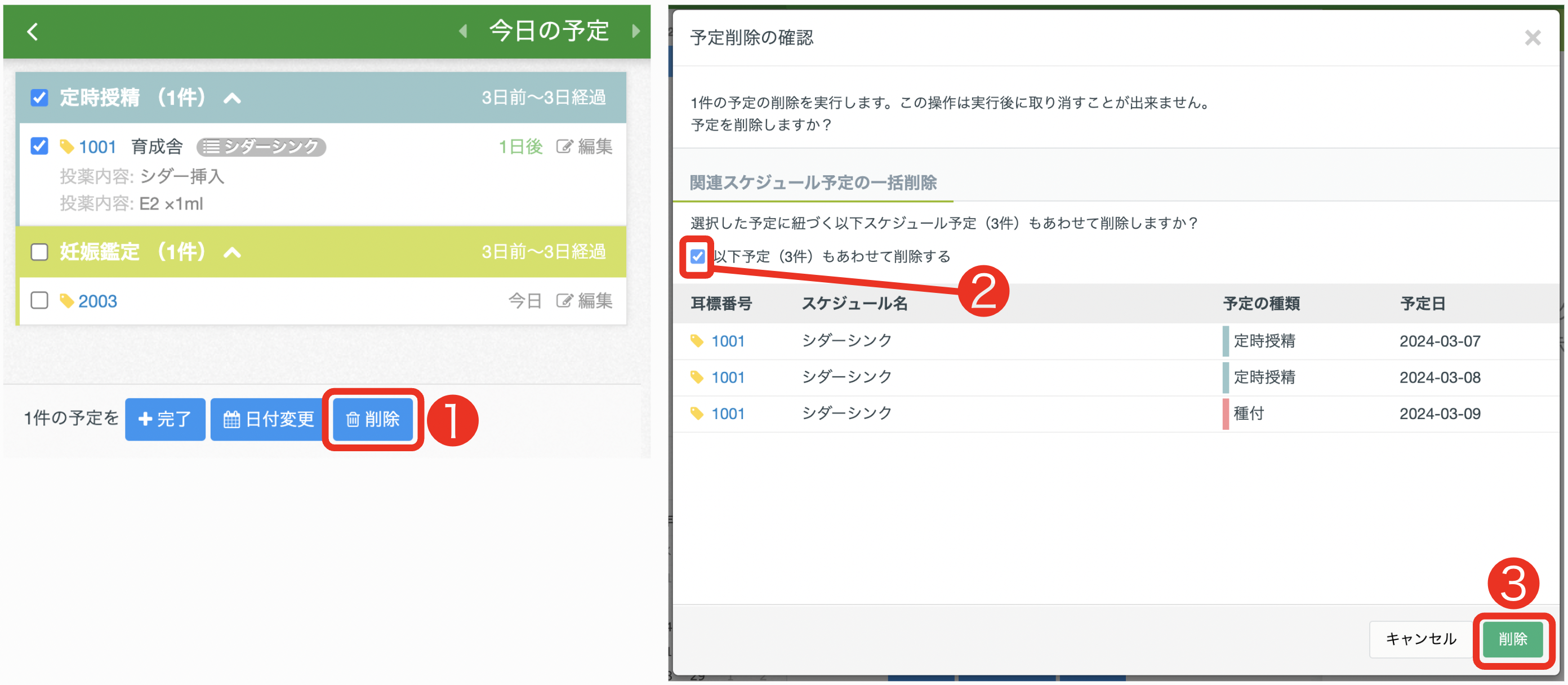This screenshot has height=685, width=1568.
Task: Click 投薬内容: シダー挿入 text
Action: tap(142, 176)
